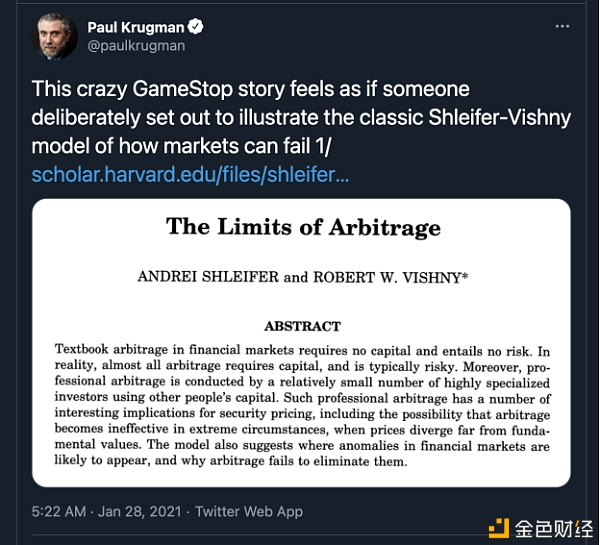Click the ABSTRACT heading in the paper
The image size is (600, 545).
pyautogui.click(x=302, y=326)
